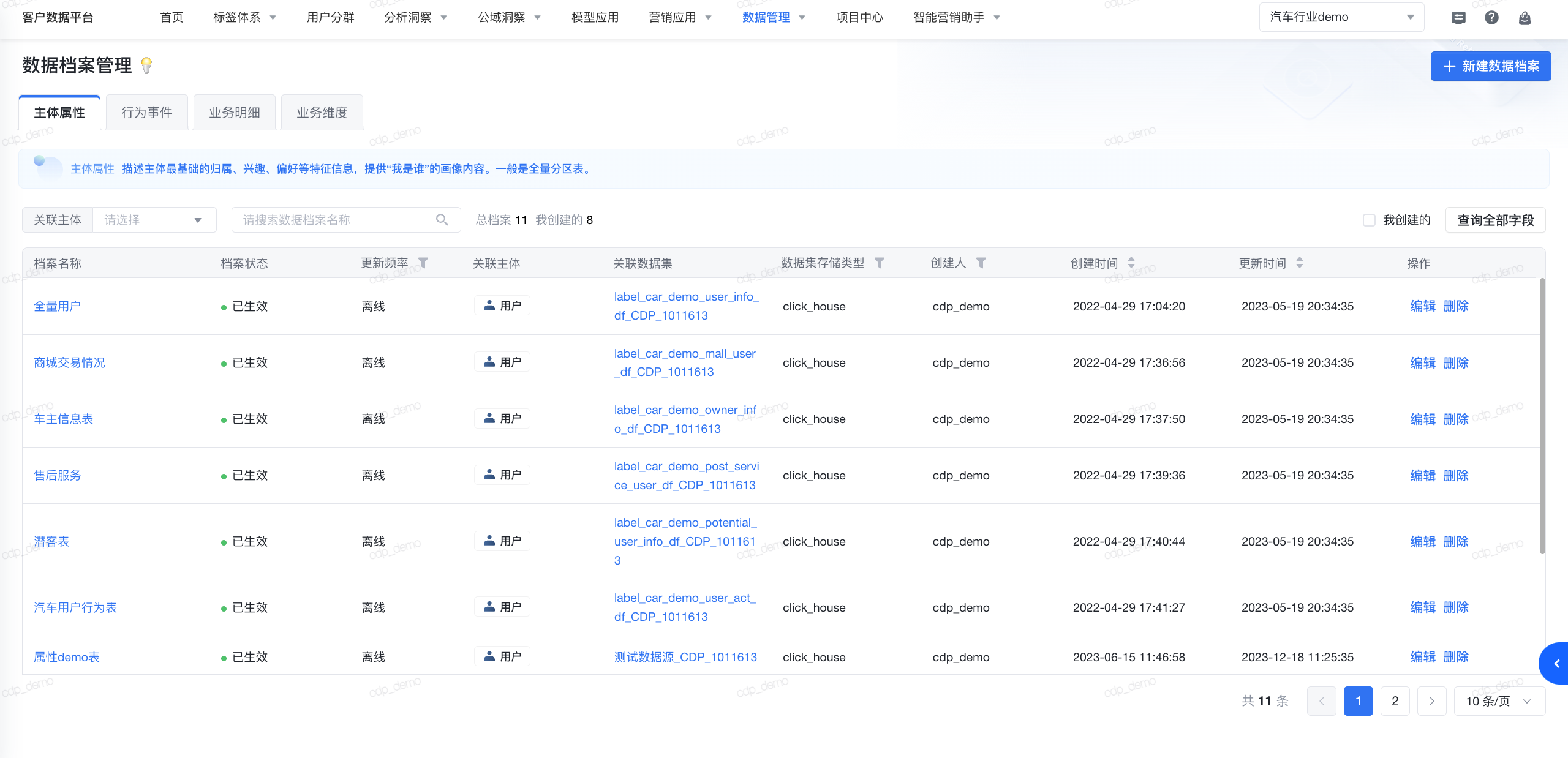Click 删除 for the 车主信息表 row

coord(1456,419)
